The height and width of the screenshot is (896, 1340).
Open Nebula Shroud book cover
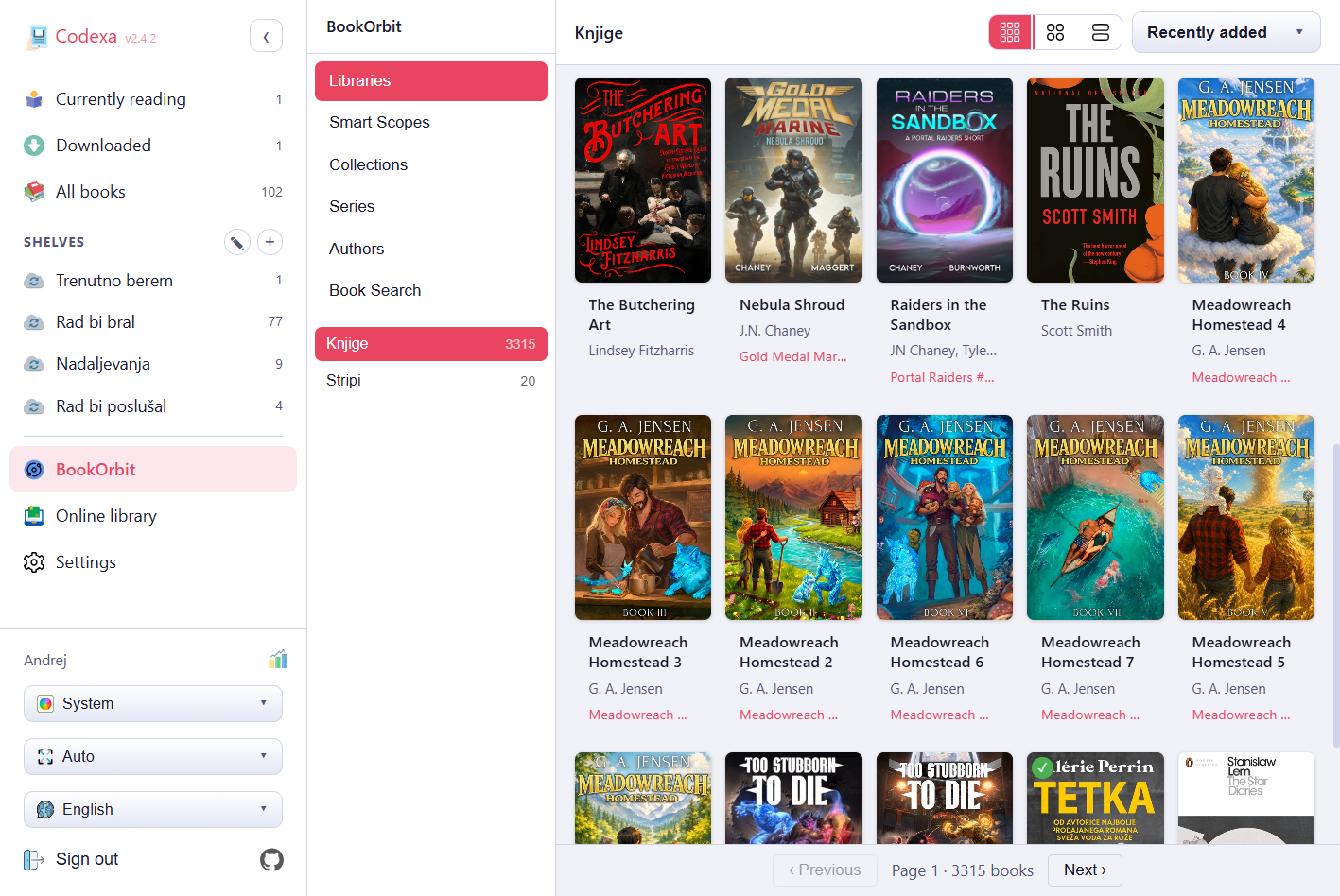click(x=793, y=180)
